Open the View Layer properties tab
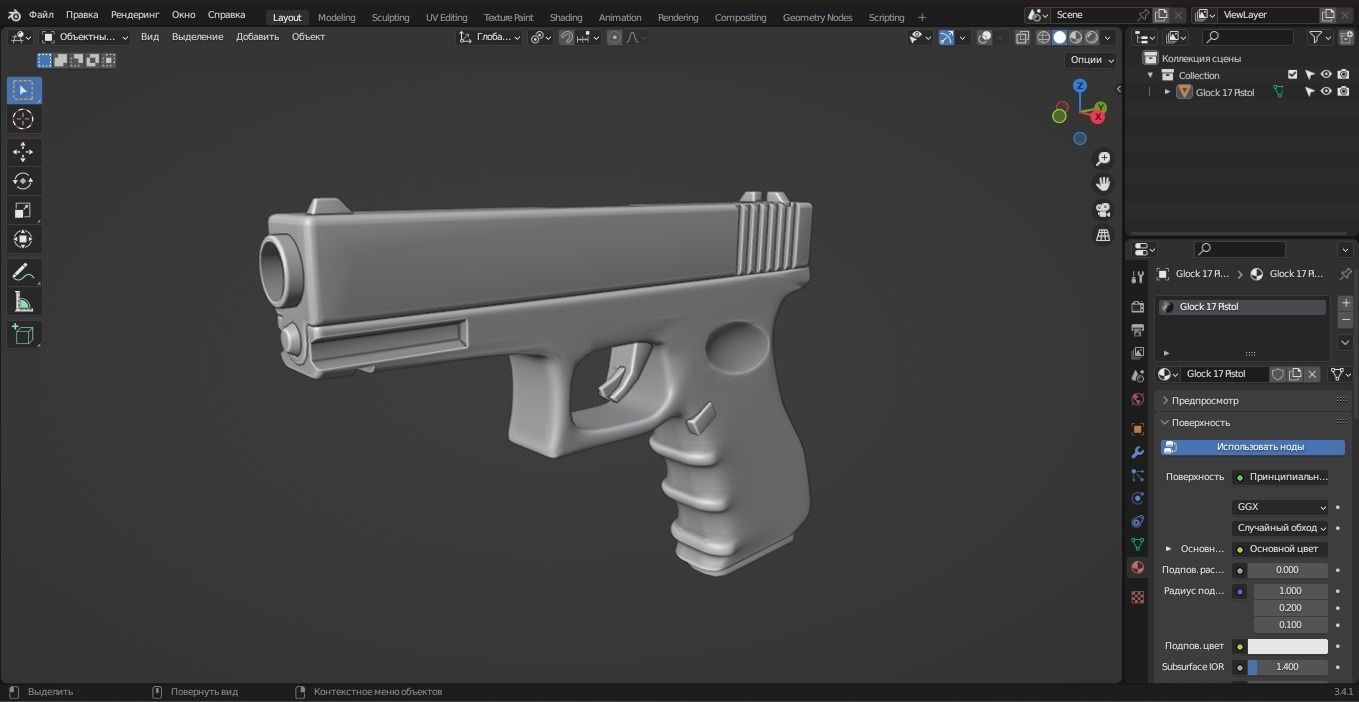Image resolution: width=1359 pixels, height=702 pixels. click(1137, 353)
